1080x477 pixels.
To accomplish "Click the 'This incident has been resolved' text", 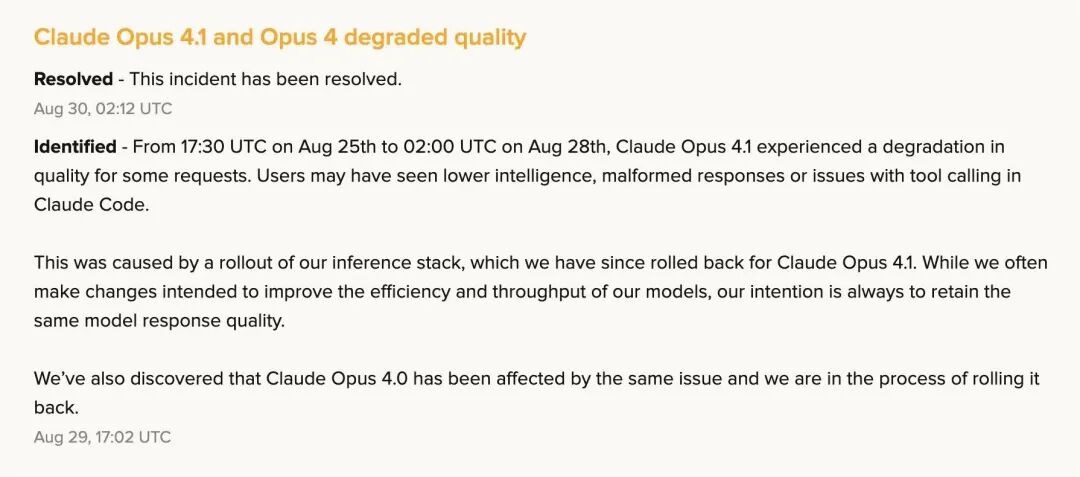I will [265, 79].
